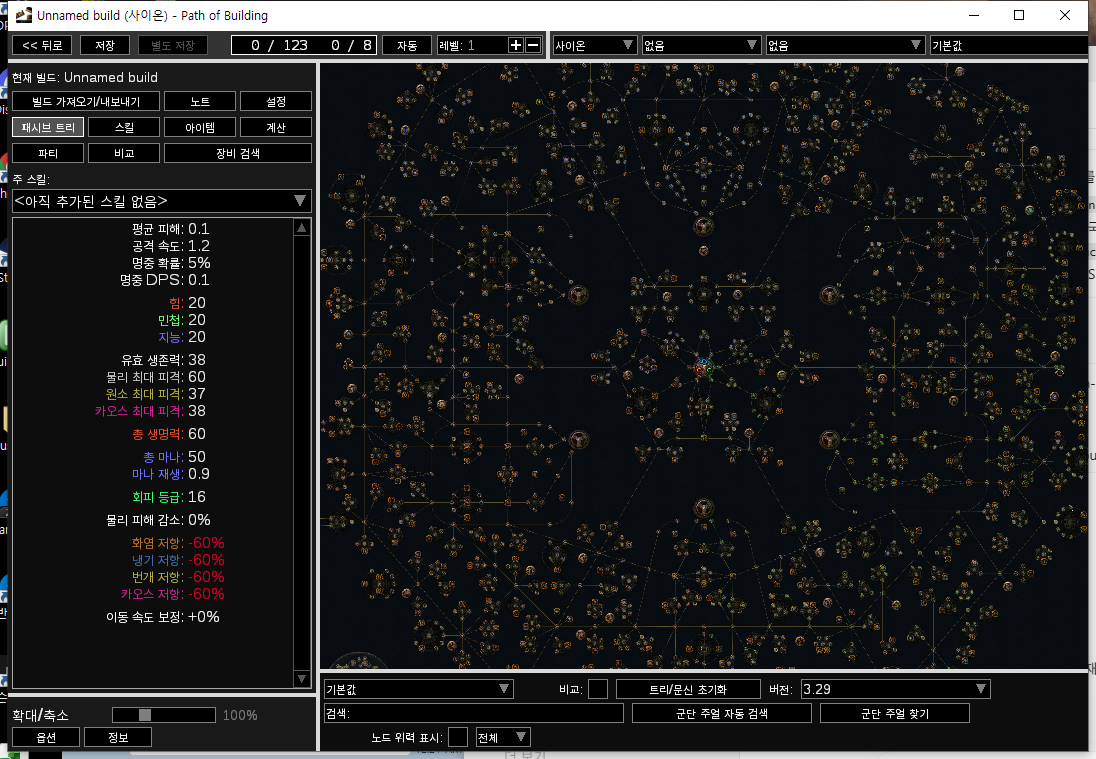Select the Scion start node at tree center
The image size is (1096, 759).
(x=703, y=368)
